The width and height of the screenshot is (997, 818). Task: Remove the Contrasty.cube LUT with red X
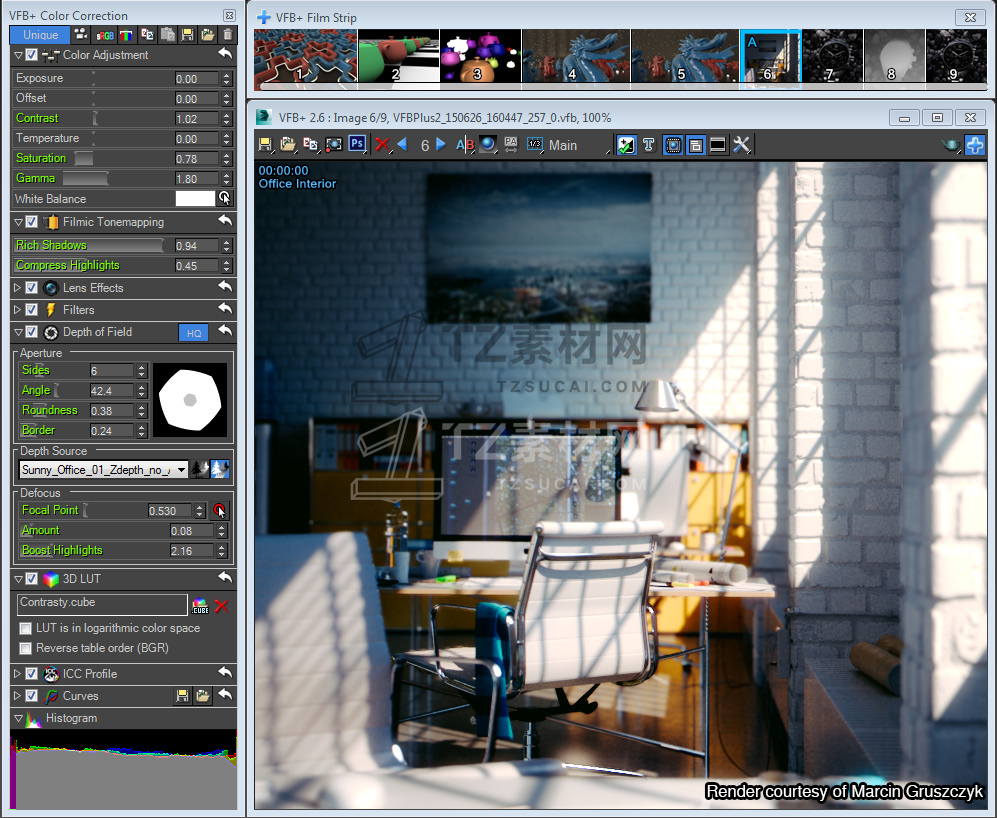(x=221, y=606)
